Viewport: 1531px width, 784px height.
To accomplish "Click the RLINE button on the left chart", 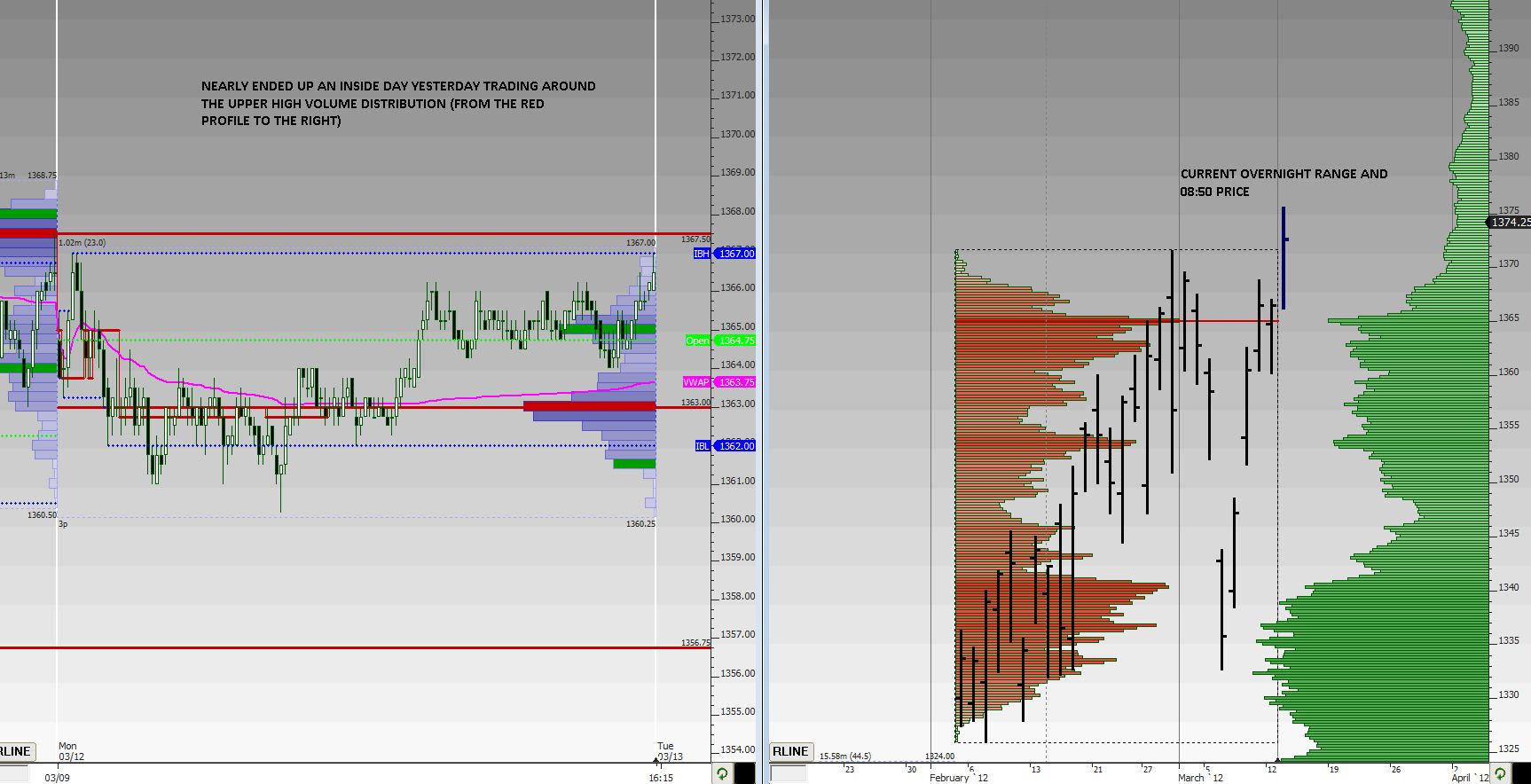I will 16,751.
